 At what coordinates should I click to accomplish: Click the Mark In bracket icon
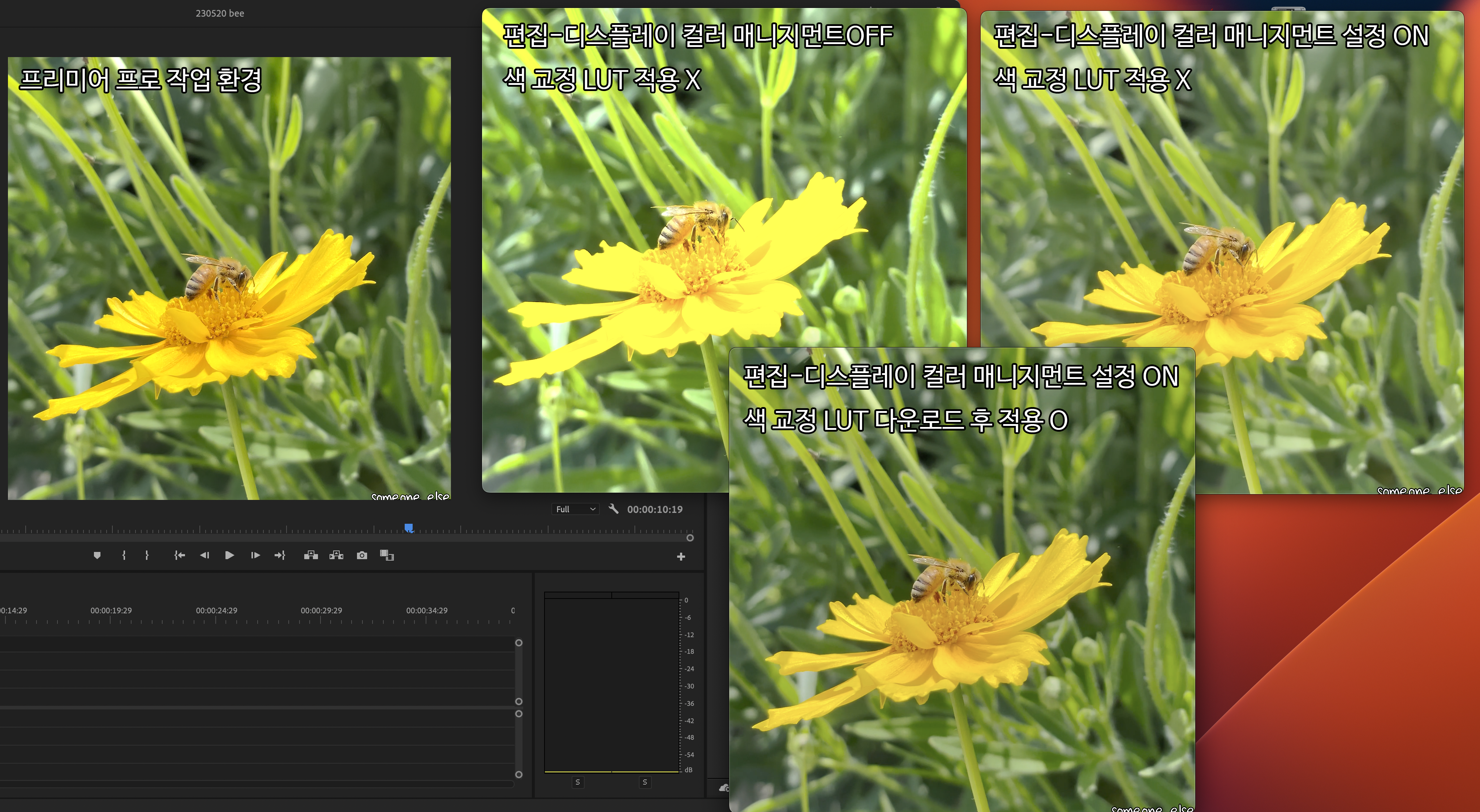click(124, 555)
